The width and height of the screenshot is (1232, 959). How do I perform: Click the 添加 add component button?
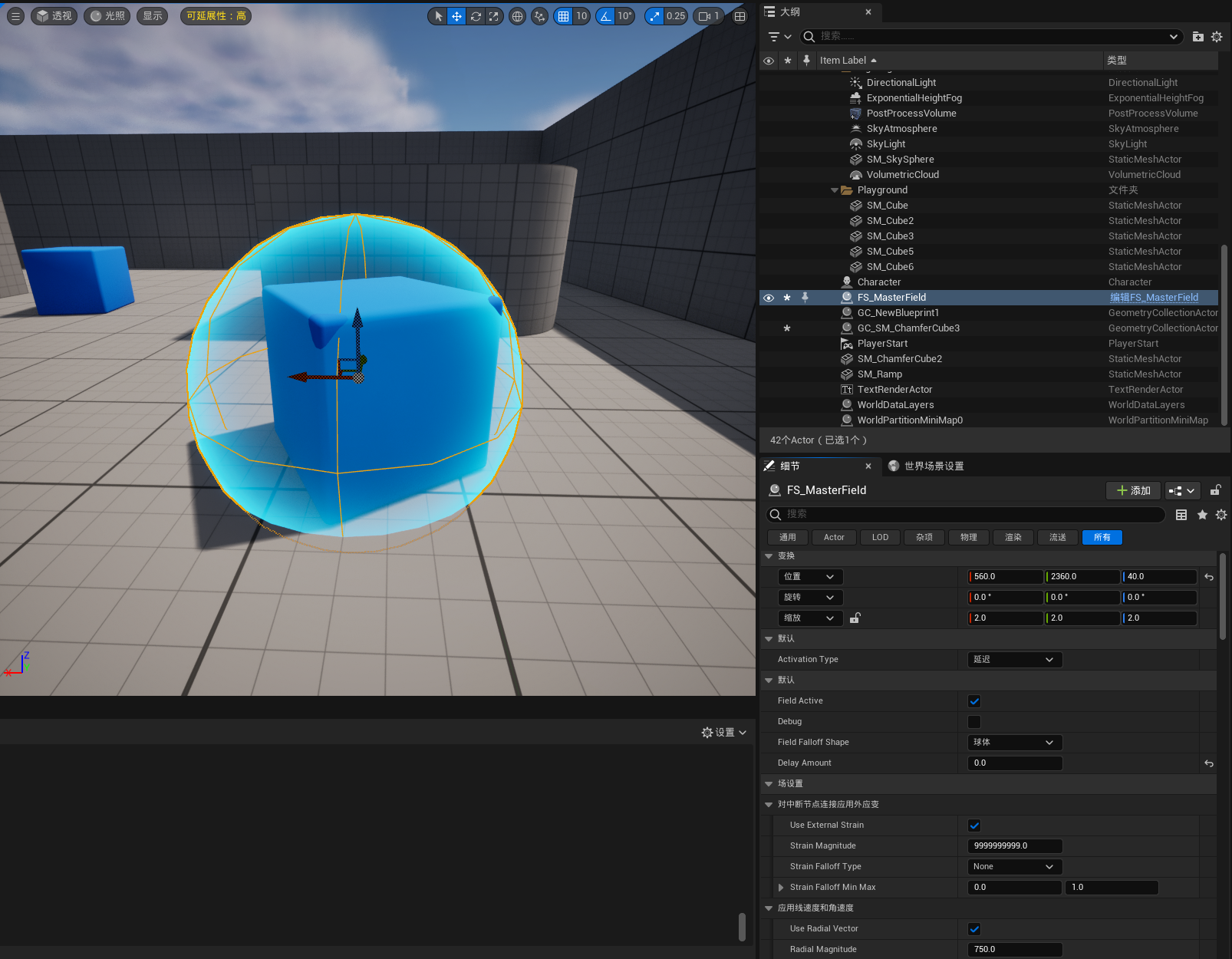click(x=1133, y=491)
